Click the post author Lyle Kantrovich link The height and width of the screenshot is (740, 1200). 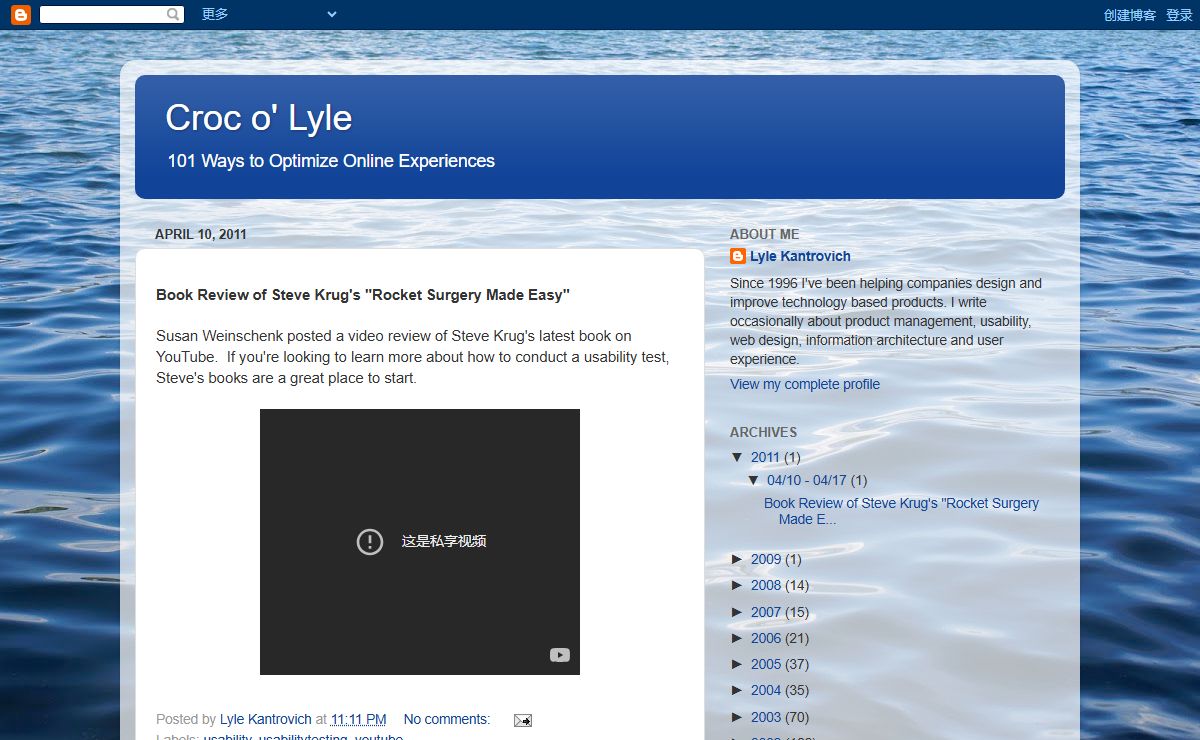[x=266, y=719]
